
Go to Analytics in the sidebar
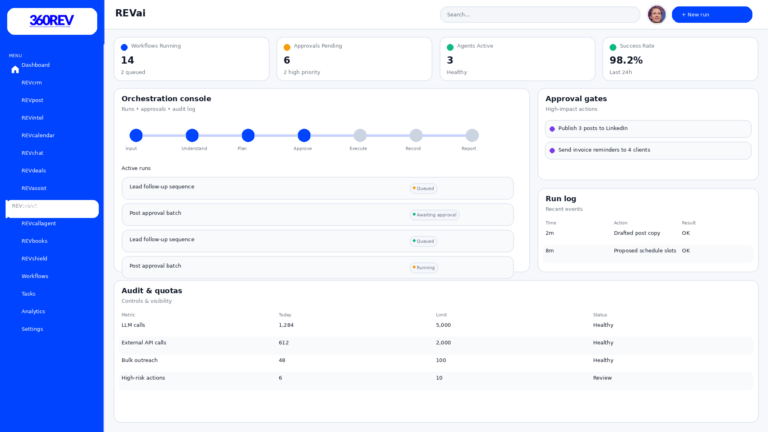point(33,311)
